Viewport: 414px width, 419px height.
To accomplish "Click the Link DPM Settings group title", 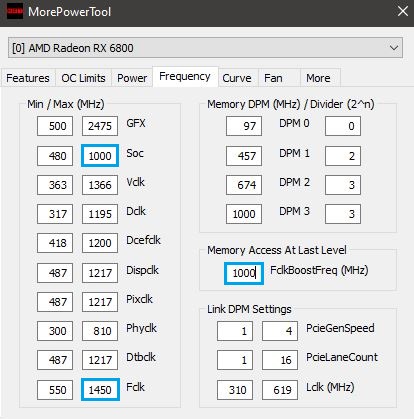I will pyautogui.click(x=249, y=309).
